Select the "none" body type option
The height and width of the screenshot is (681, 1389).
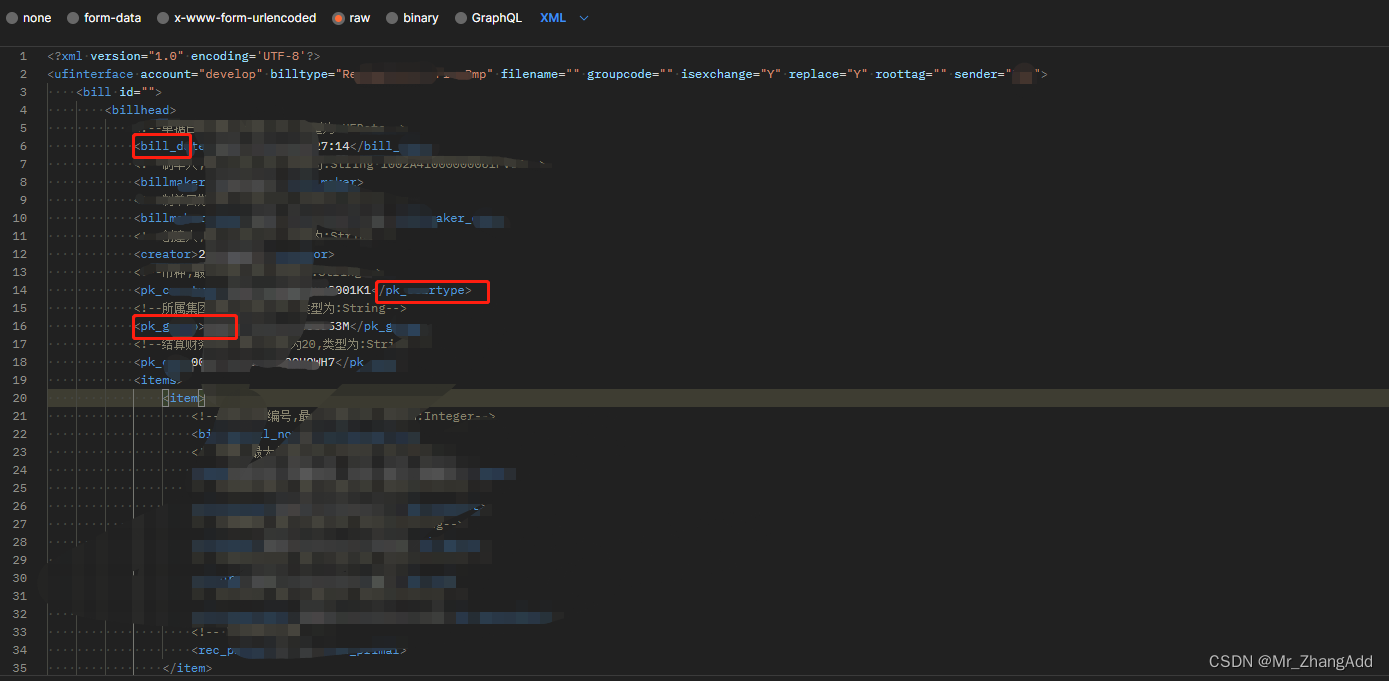pos(33,17)
